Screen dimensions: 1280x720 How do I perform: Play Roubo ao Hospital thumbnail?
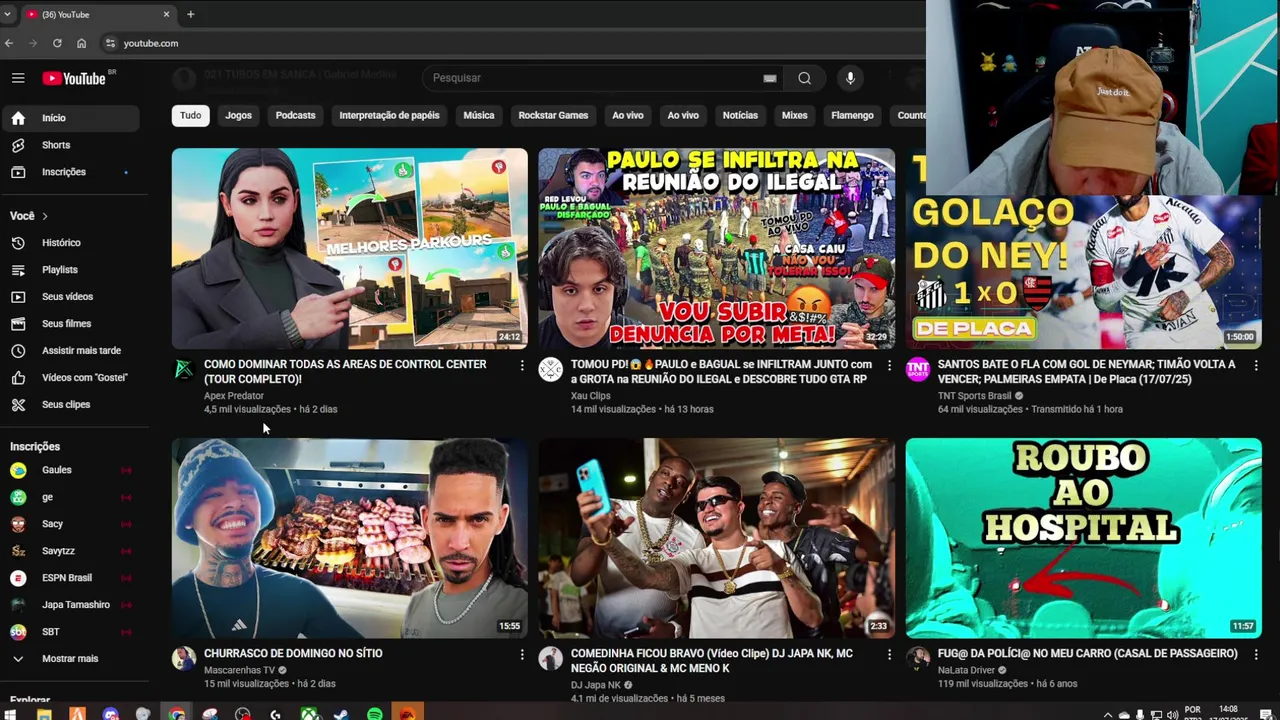tap(1083, 538)
